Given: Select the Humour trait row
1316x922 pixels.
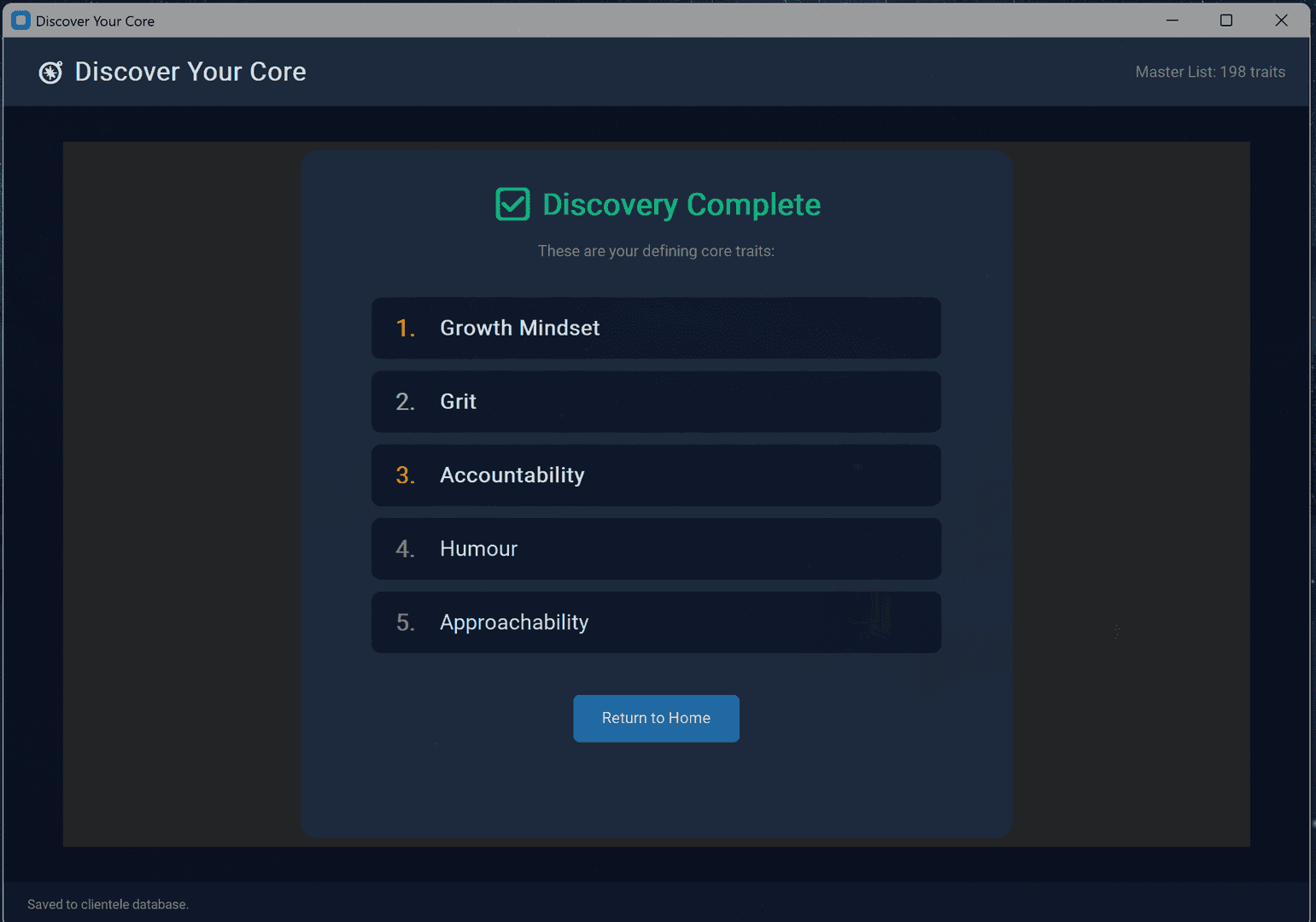Looking at the screenshot, I should point(656,549).
